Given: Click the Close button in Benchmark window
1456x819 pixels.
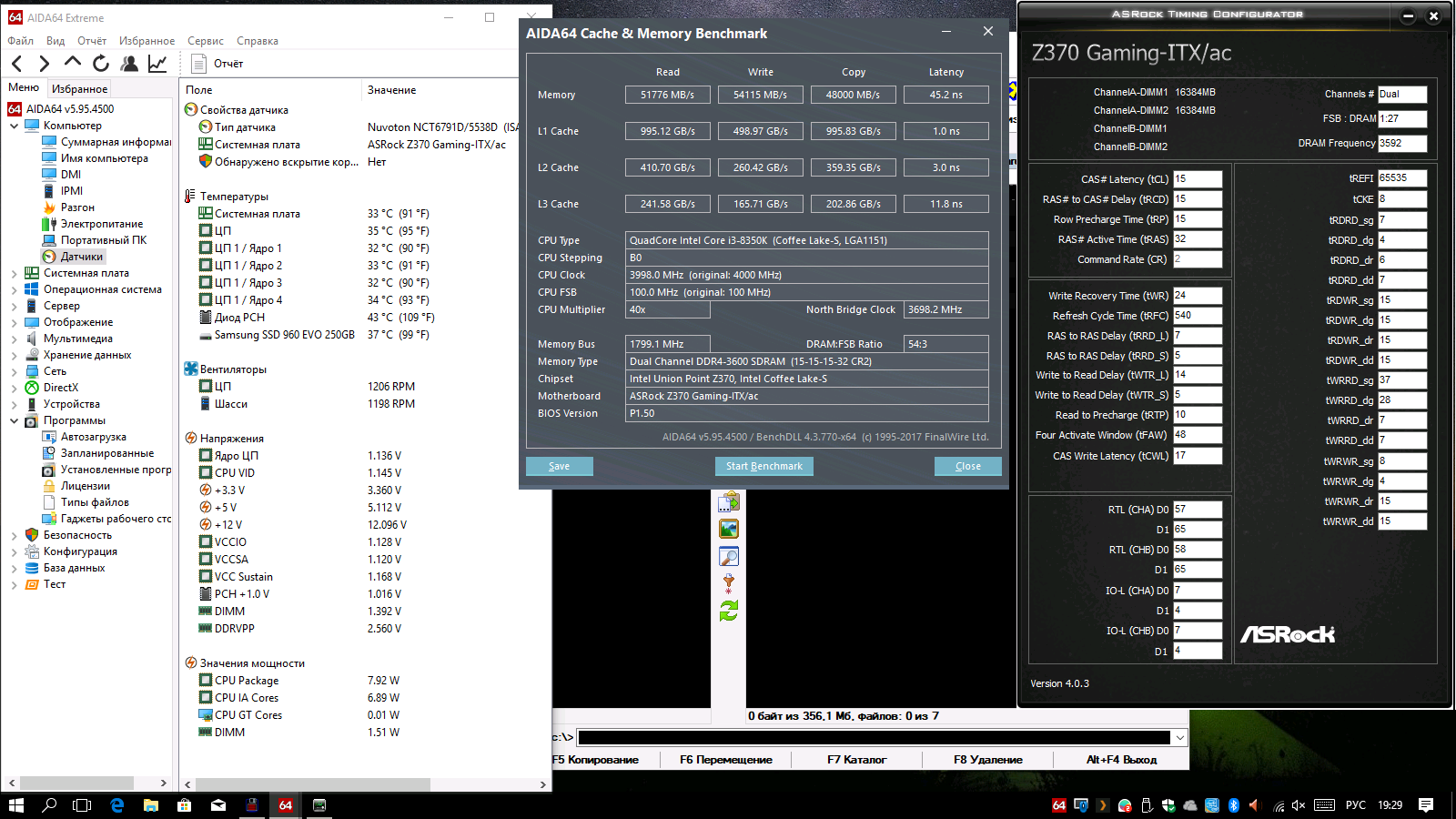Looking at the screenshot, I should pyautogui.click(x=968, y=466).
